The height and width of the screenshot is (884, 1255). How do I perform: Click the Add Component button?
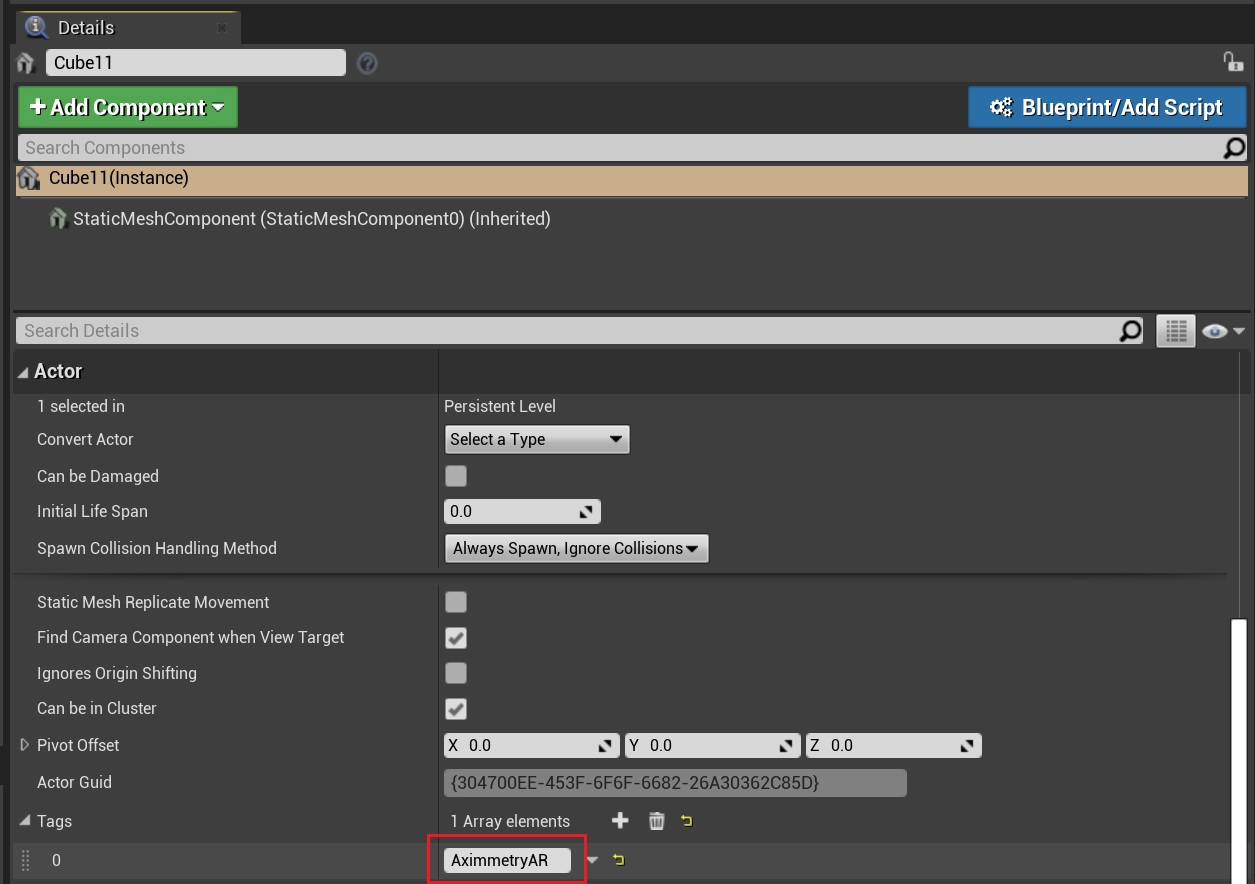click(127, 107)
